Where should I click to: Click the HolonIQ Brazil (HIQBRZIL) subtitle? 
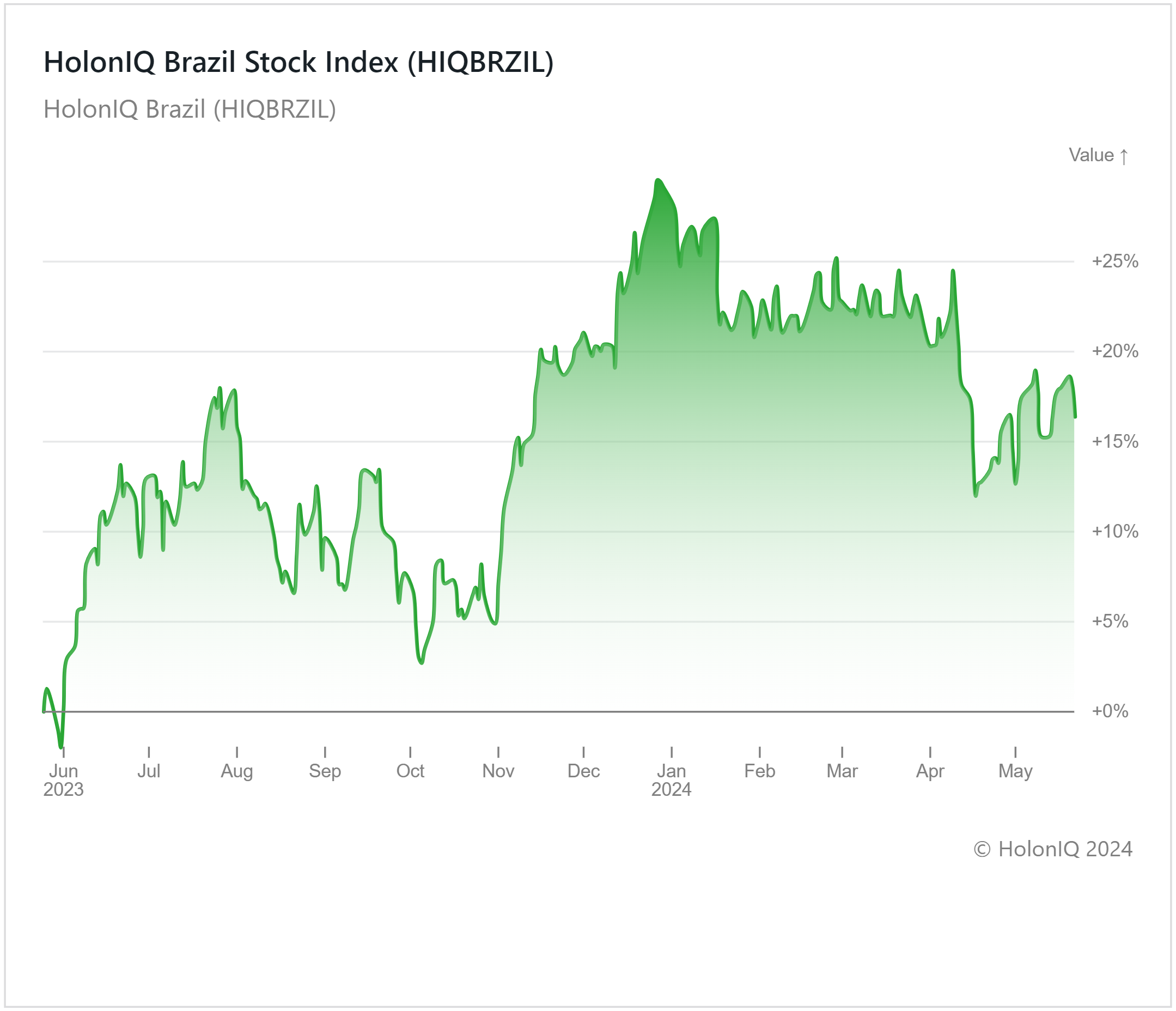(x=190, y=109)
